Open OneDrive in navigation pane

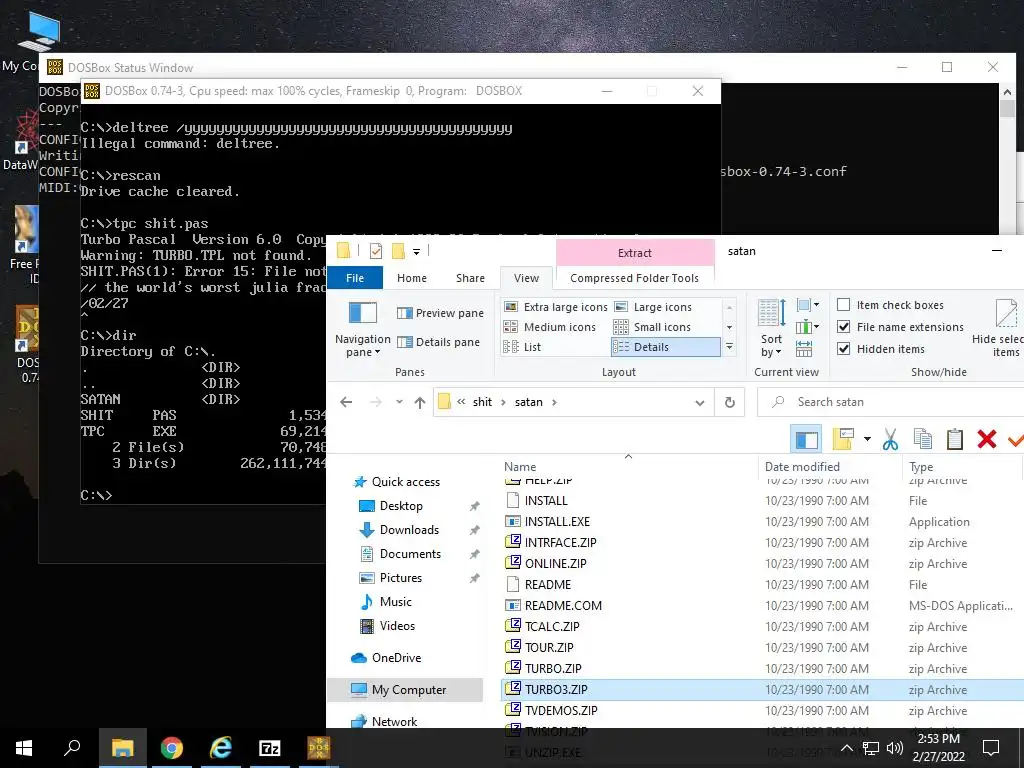pyautogui.click(x=396, y=658)
